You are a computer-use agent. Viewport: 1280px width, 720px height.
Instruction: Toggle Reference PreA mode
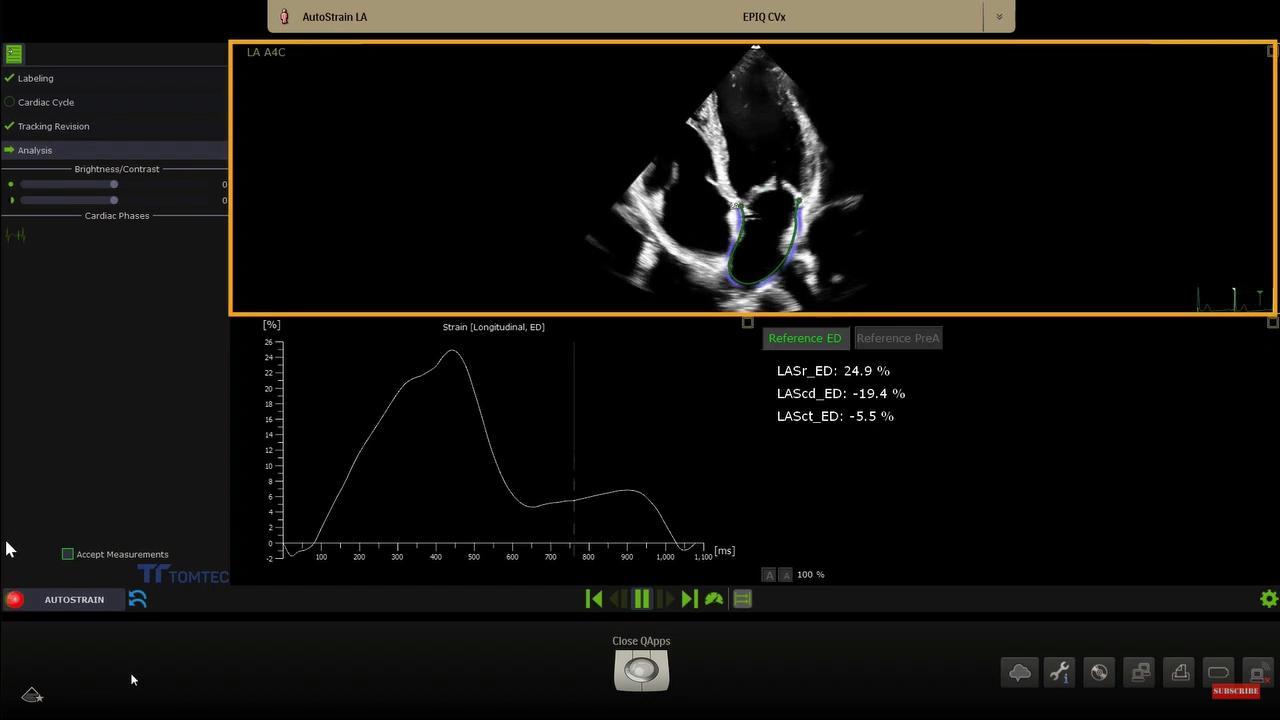click(x=897, y=338)
